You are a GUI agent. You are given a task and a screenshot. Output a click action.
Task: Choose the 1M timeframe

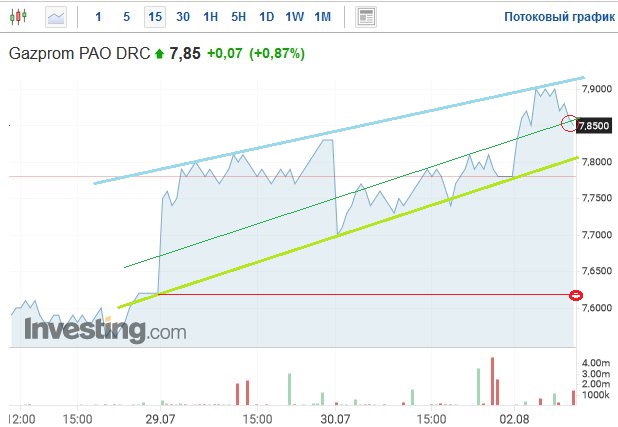coord(322,17)
